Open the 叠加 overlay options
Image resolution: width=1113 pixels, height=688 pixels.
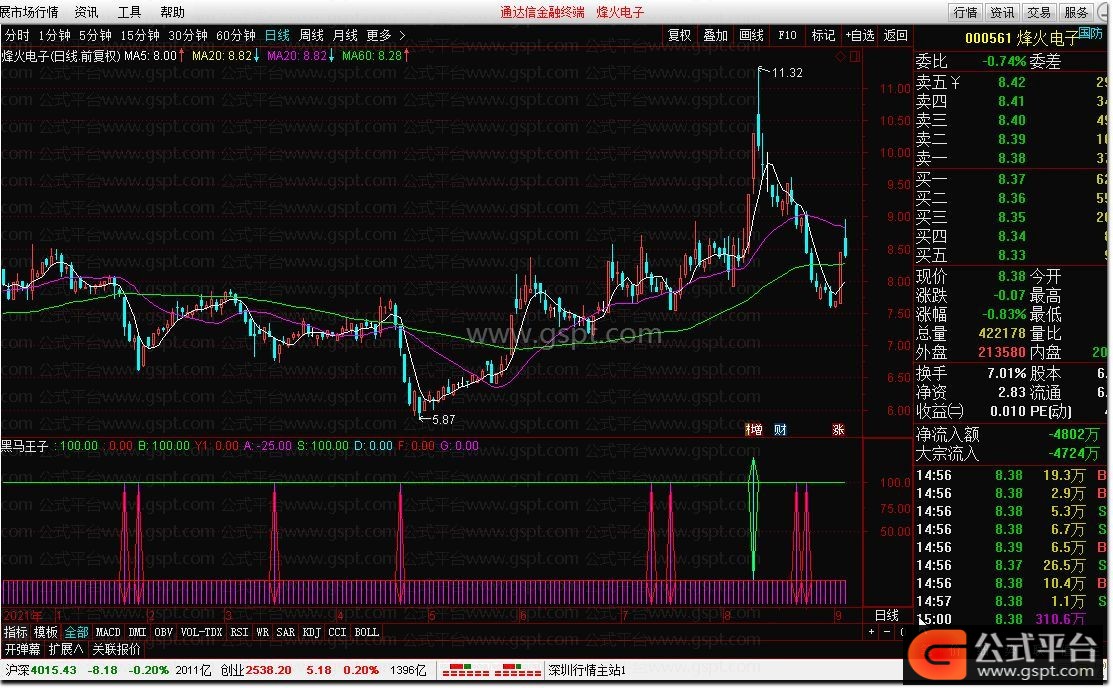[716, 35]
